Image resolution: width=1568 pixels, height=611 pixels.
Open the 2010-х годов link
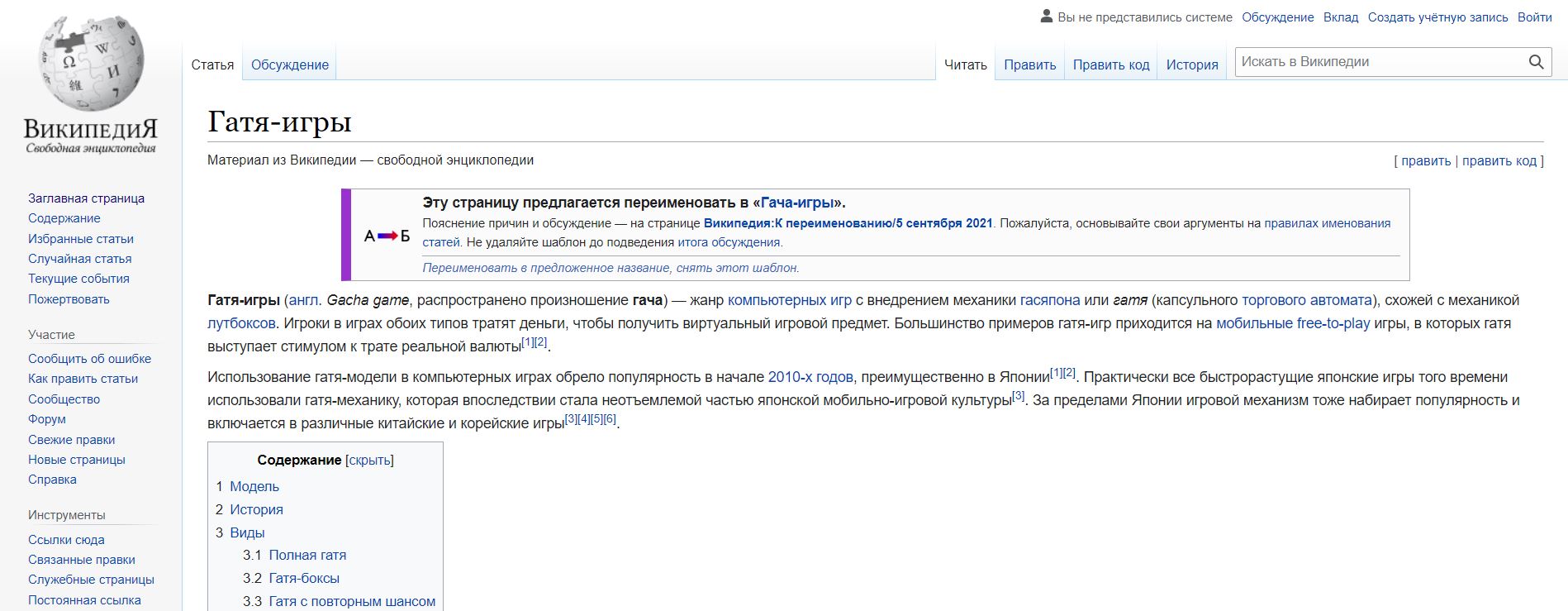pyautogui.click(x=810, y=377)
